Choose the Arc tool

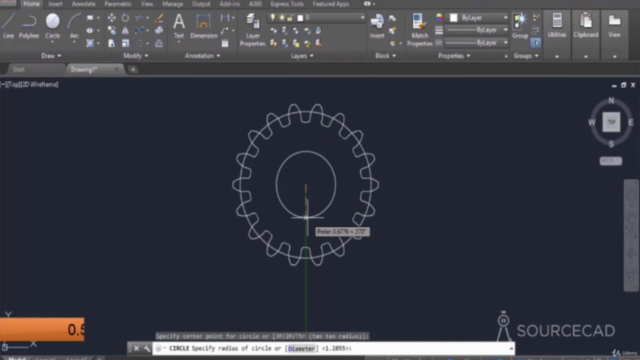tap(74, 26)
